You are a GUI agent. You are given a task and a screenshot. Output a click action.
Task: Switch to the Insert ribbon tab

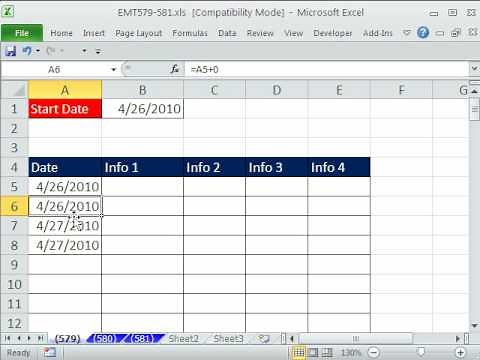coord(94,33)
